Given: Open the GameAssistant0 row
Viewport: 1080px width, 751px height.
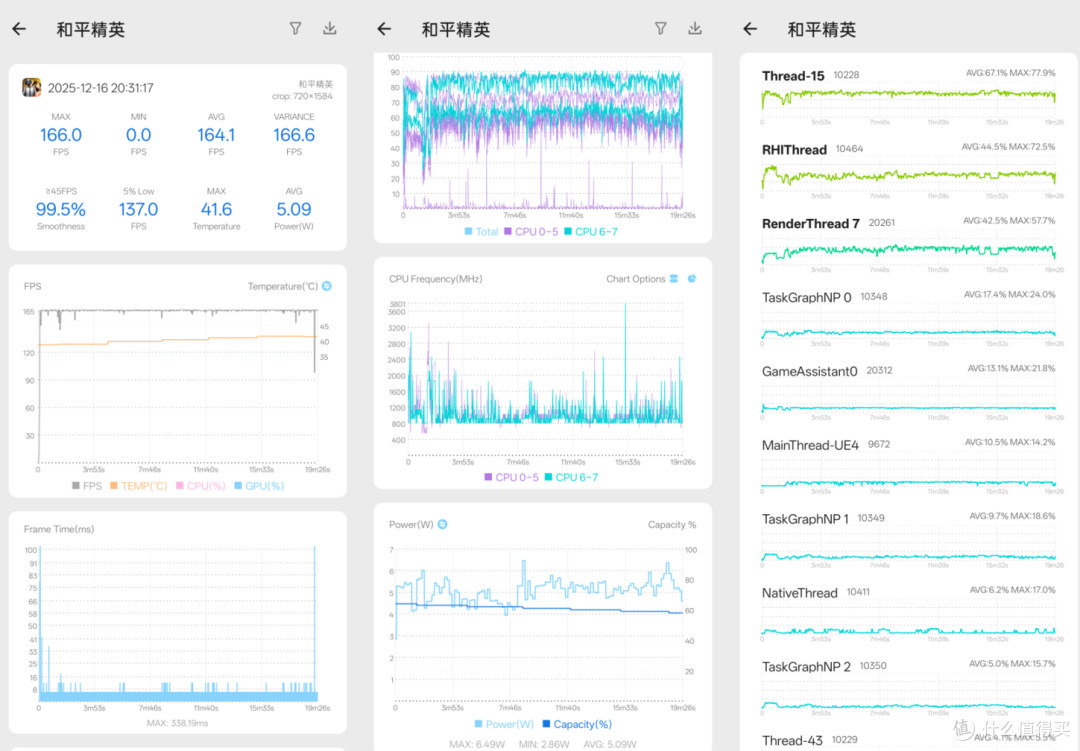Looking at the screenshot, I should (908, 391).
